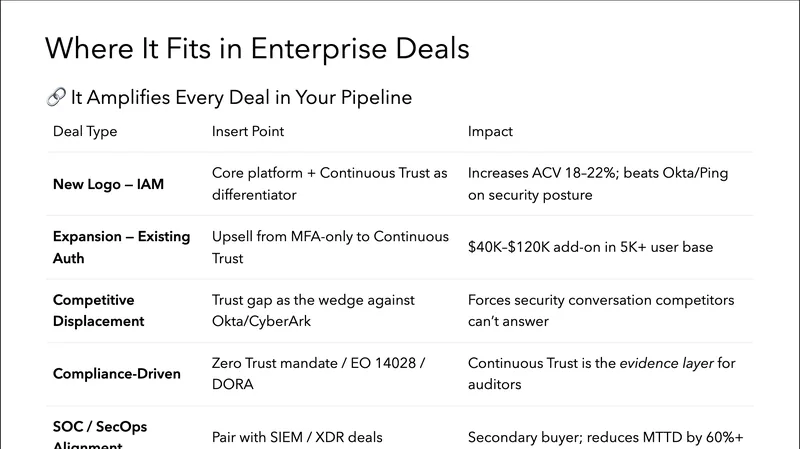This screenshot has height=449, width=800.
Task: Click the '$40K–$120K add-on' impact cell
Action: [x=590, y=247]
